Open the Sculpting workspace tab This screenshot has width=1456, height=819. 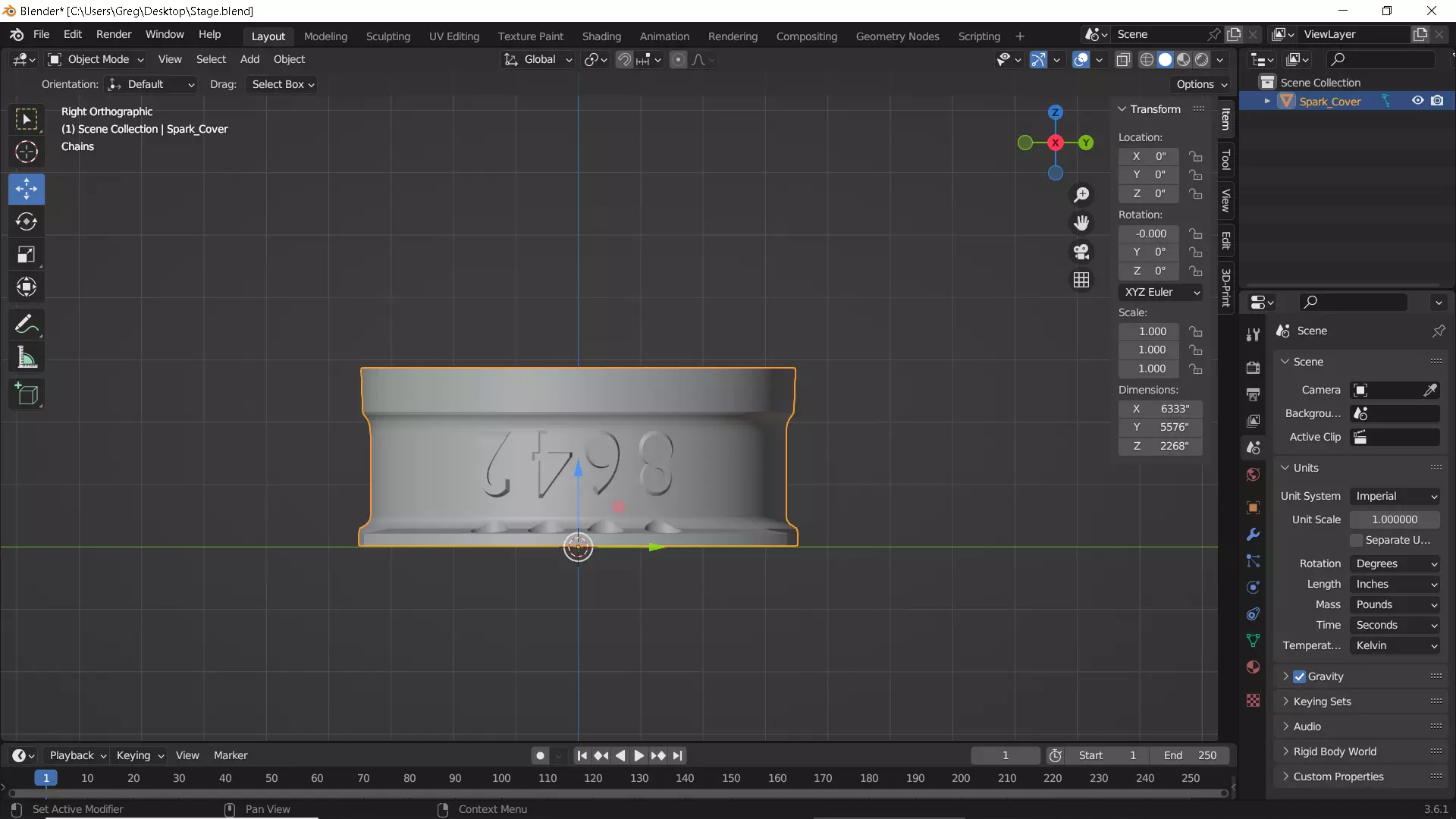click(388, 36)
